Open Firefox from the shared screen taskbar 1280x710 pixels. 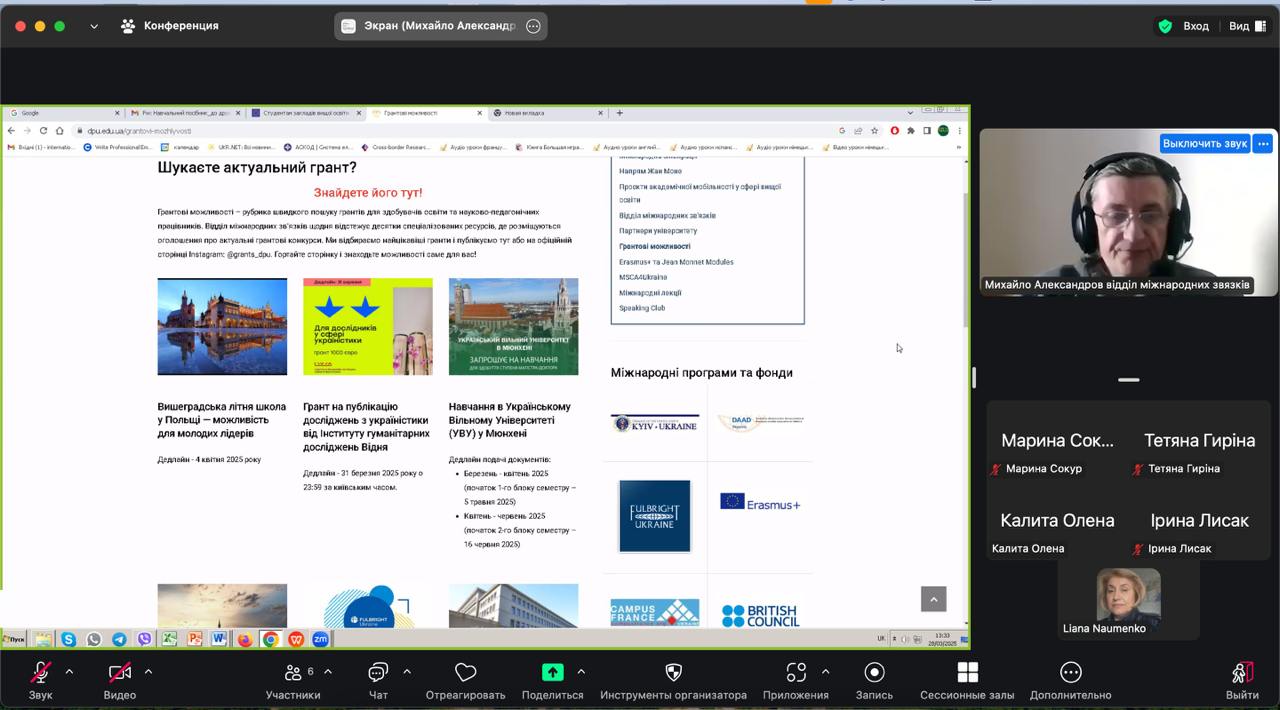(x=244, y=639)
